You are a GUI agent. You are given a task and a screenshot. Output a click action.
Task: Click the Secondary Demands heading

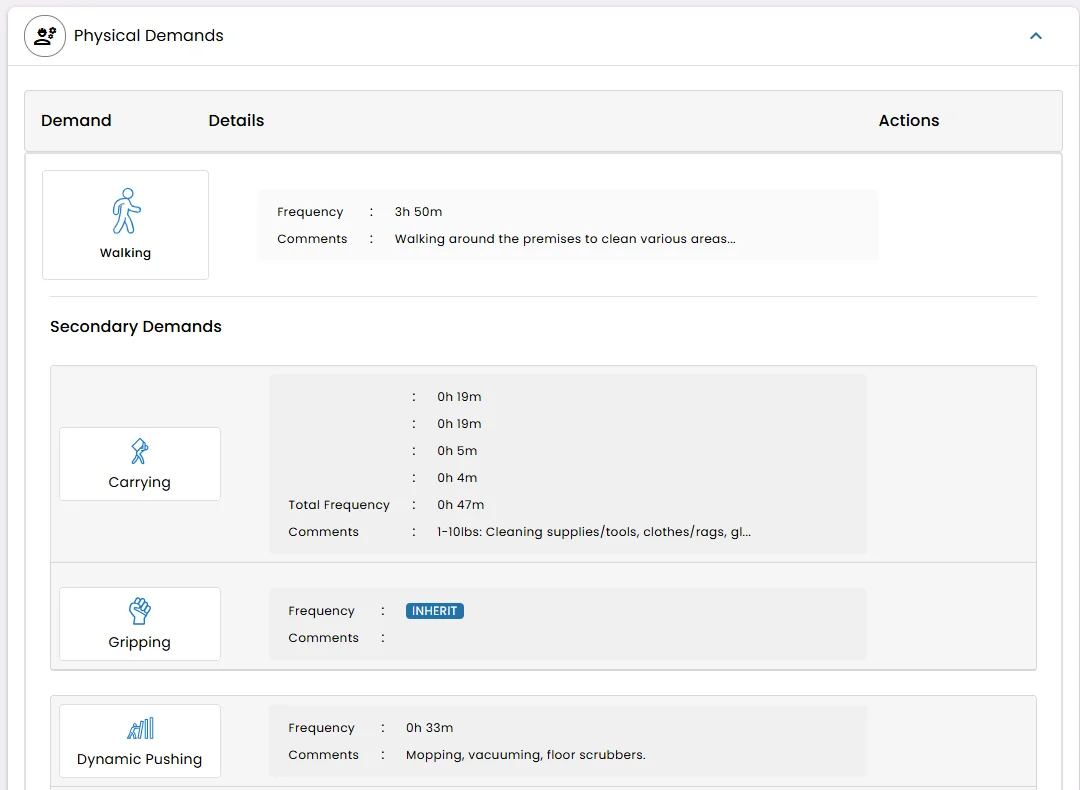[136, 327]
